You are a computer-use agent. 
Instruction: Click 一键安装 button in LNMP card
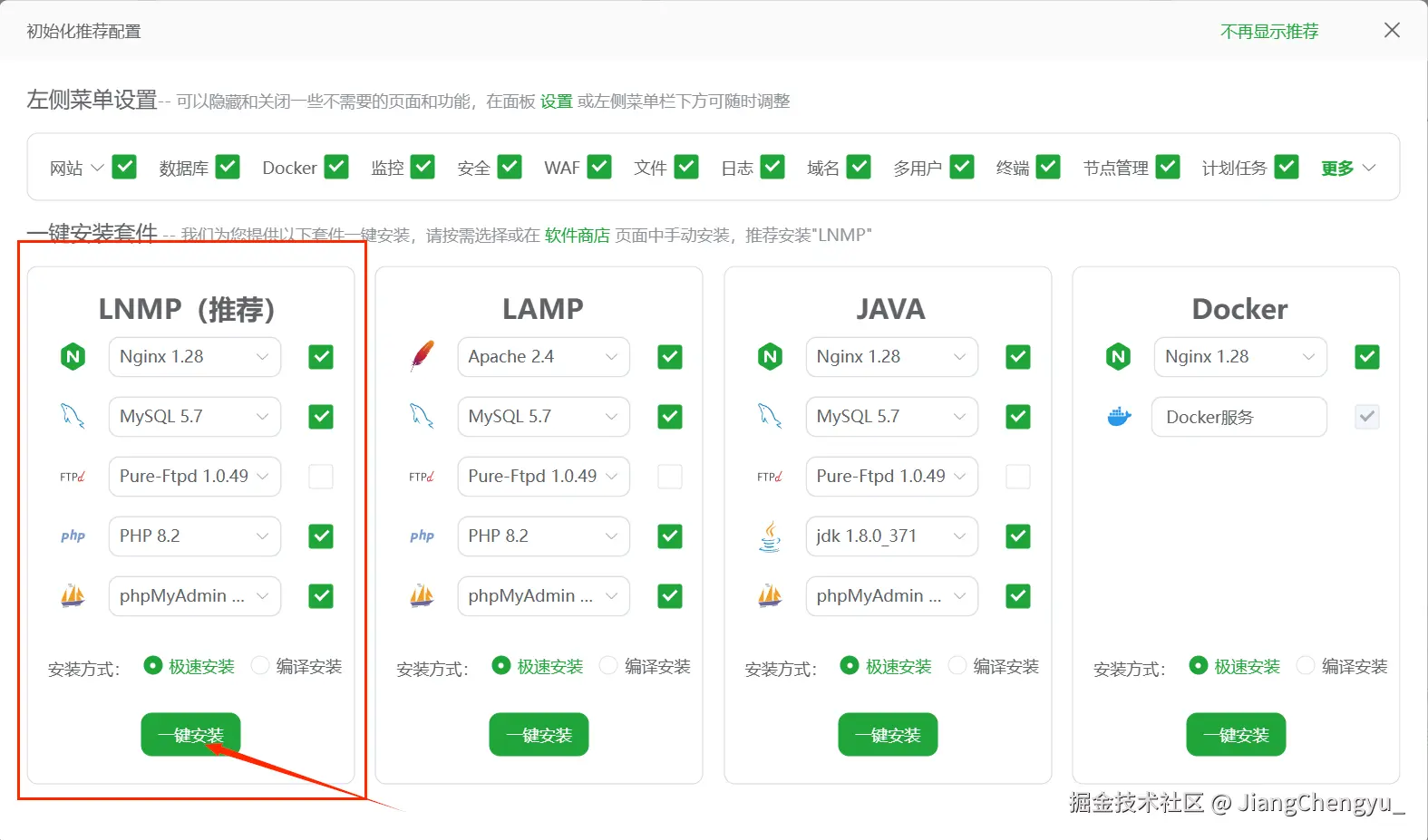pyautogui.click(x=190, y=735)
